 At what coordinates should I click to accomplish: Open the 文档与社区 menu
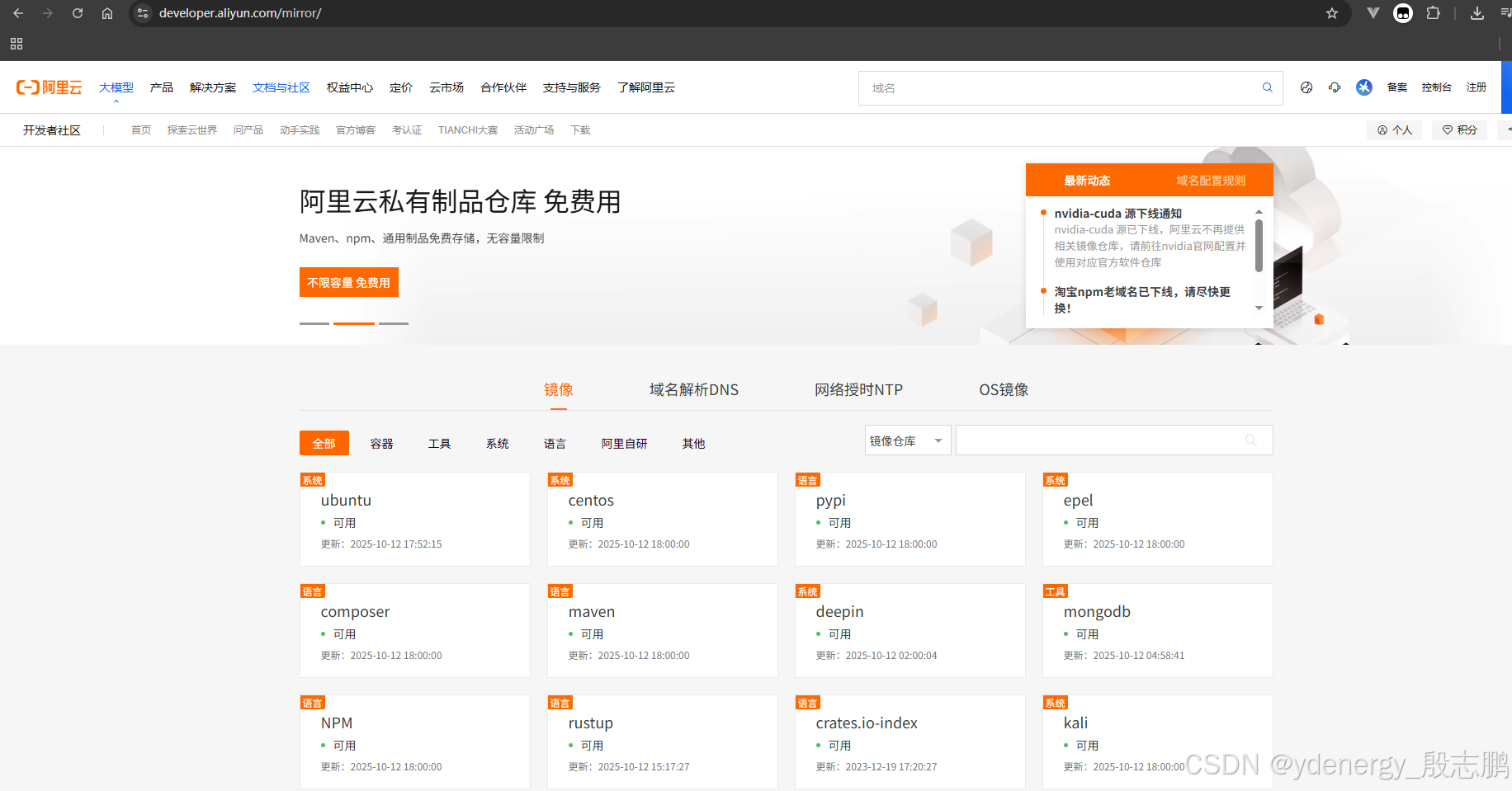click(x=281, y=87)
